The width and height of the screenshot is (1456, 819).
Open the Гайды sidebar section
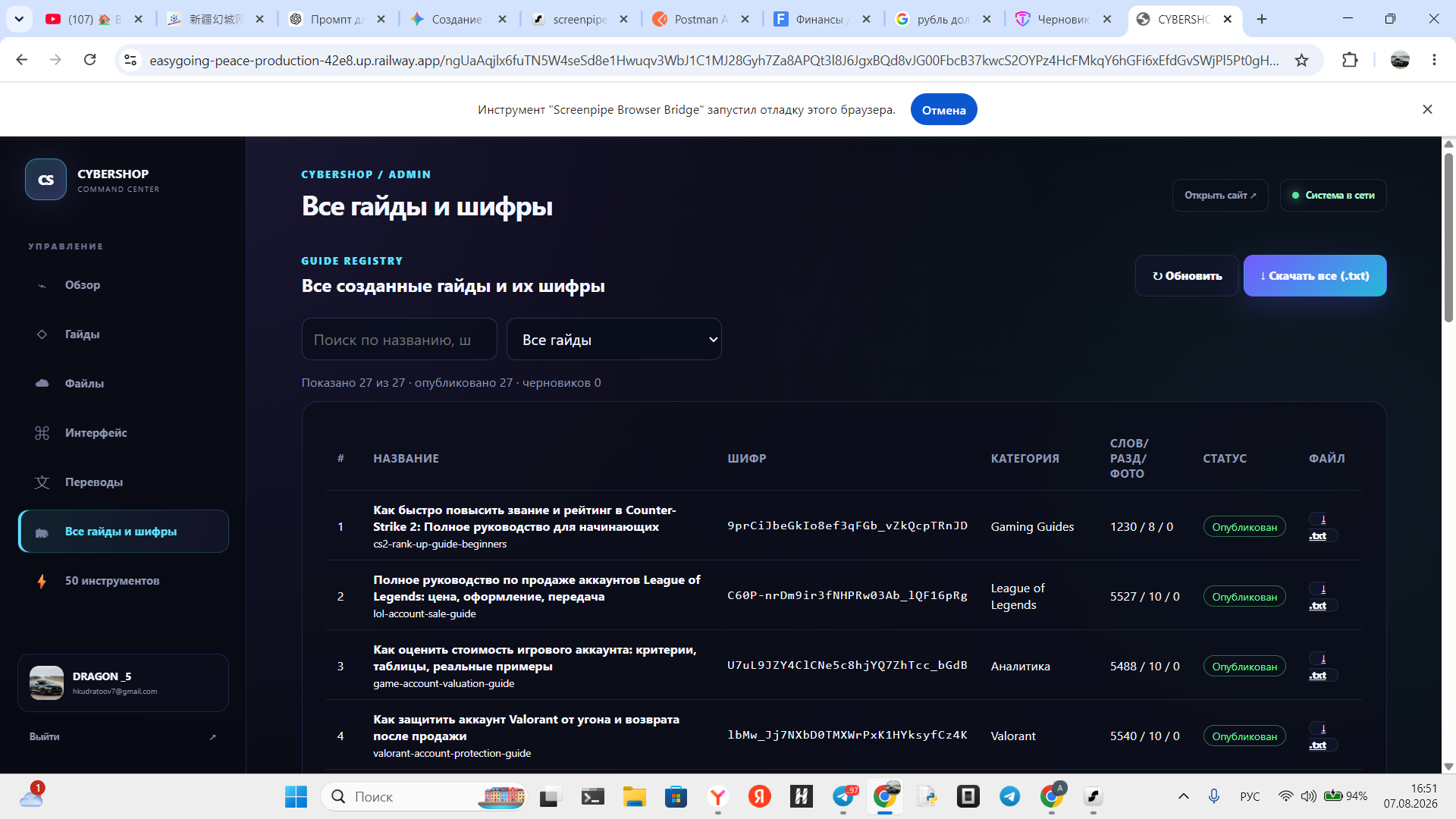pos(123,334)
